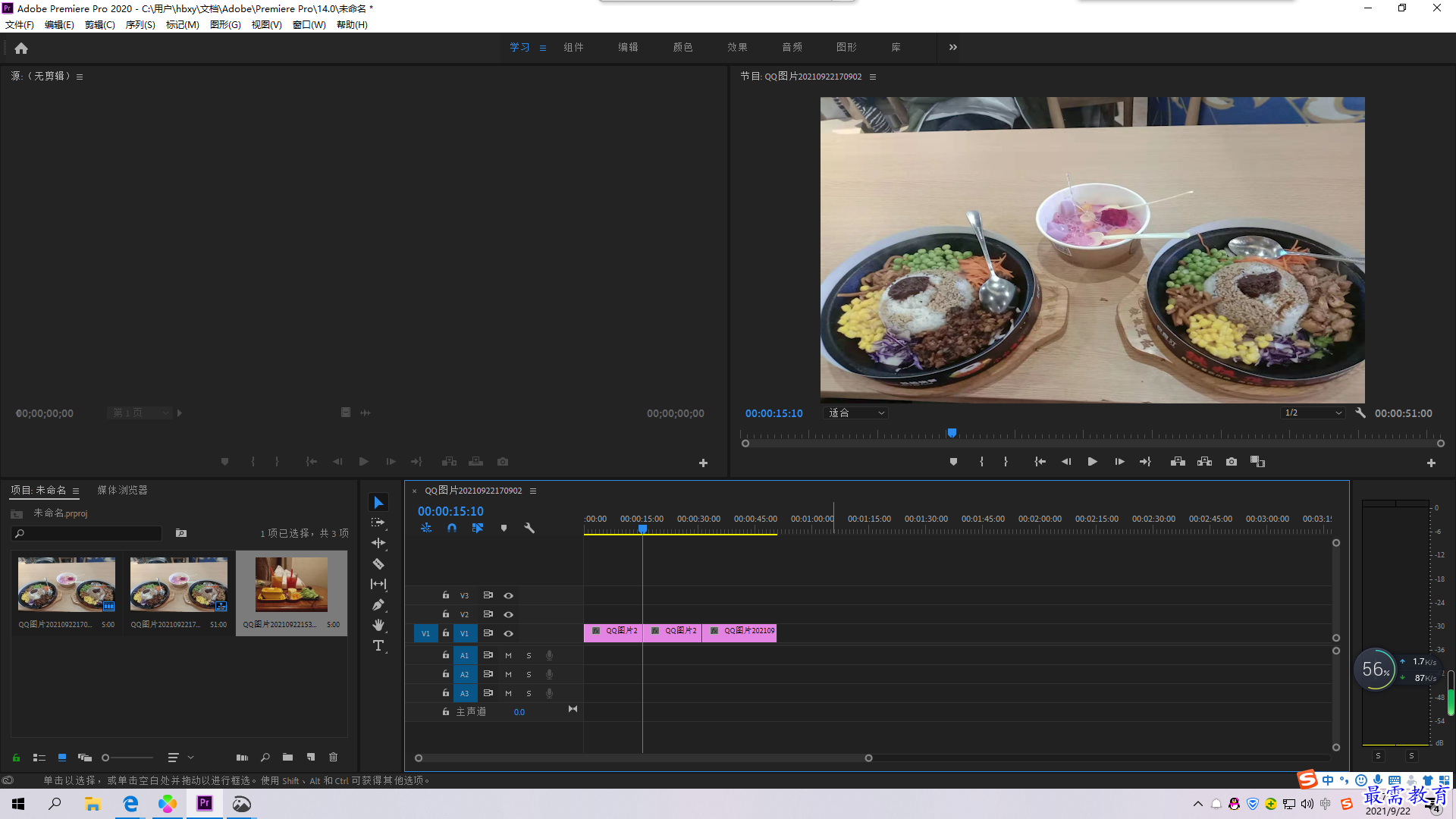Open the zoom level dropdown 适合
Image resolution: width=1456 pixels, height=819 pixels.
(x=855, y=413)
